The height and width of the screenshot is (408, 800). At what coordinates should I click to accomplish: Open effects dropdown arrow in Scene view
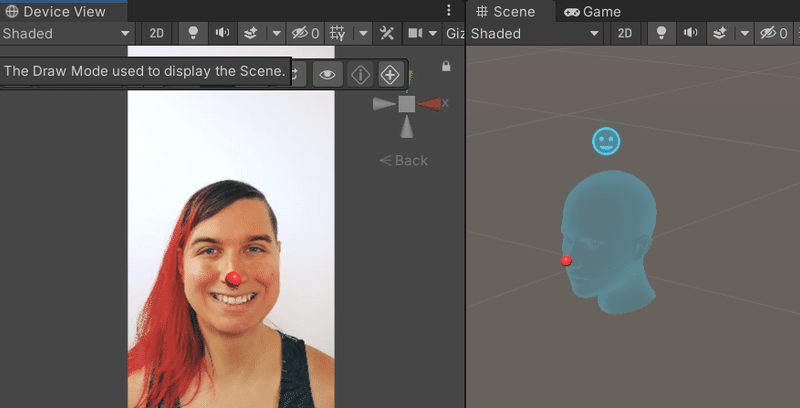pyautogui.click(x=744, y=34)
